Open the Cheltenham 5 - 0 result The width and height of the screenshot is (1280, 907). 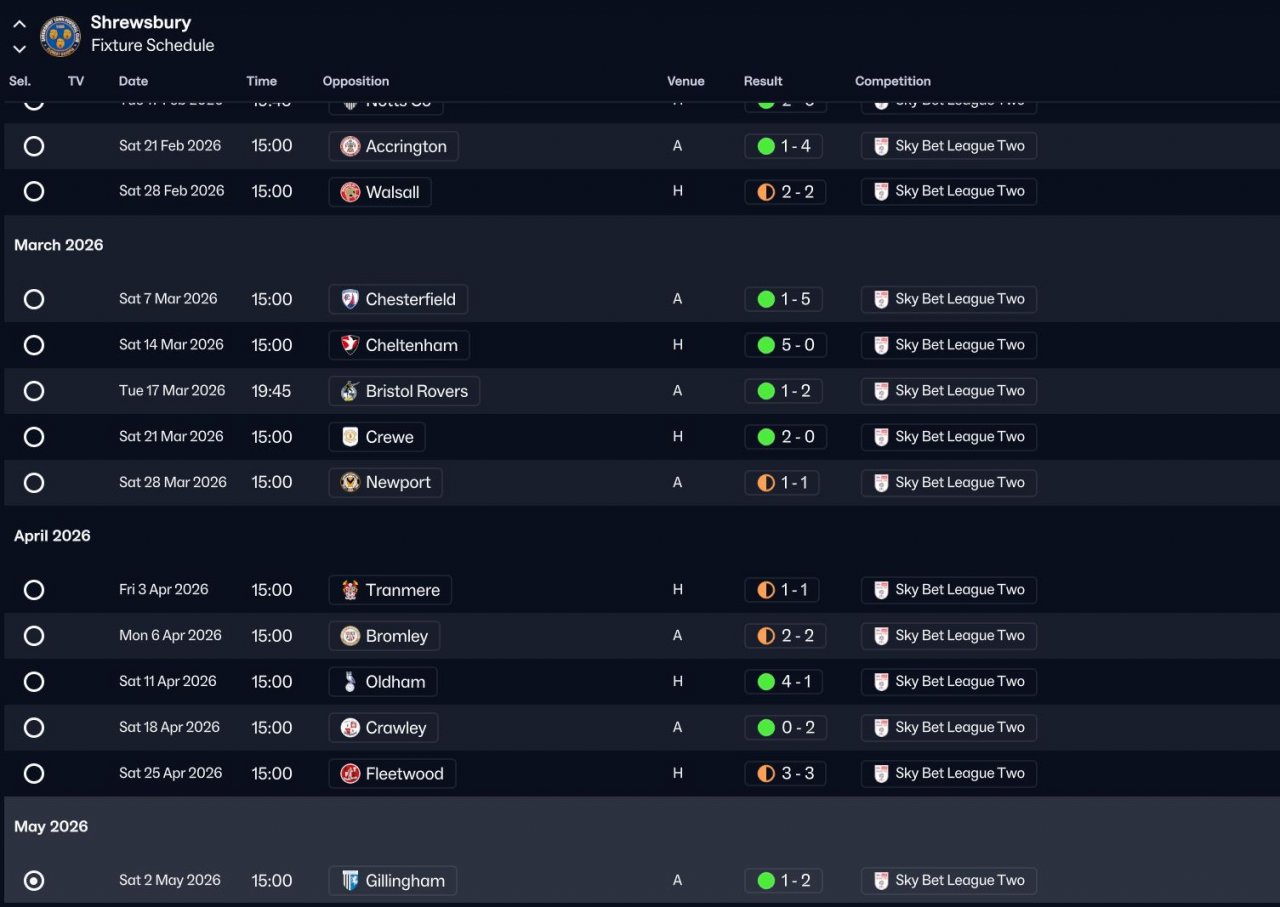point(787,345)
